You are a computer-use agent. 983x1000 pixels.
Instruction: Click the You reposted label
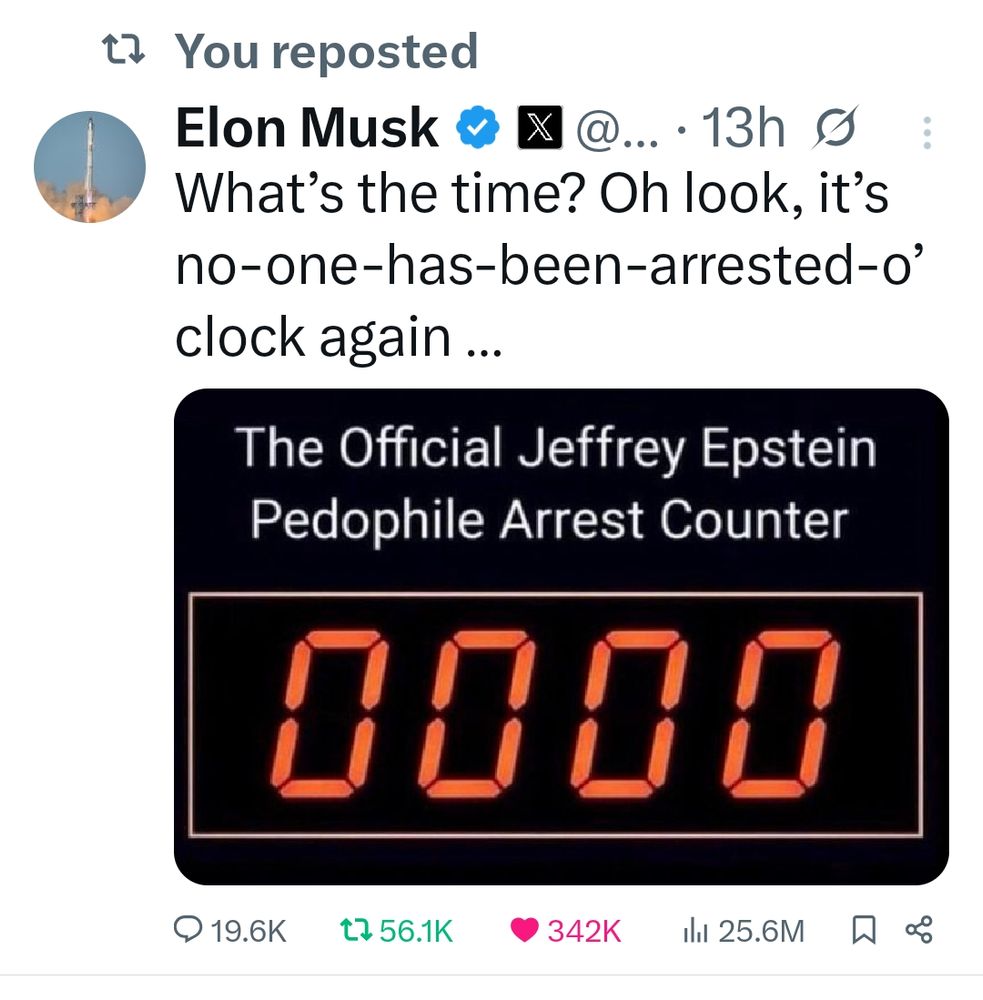pos(327,51)
